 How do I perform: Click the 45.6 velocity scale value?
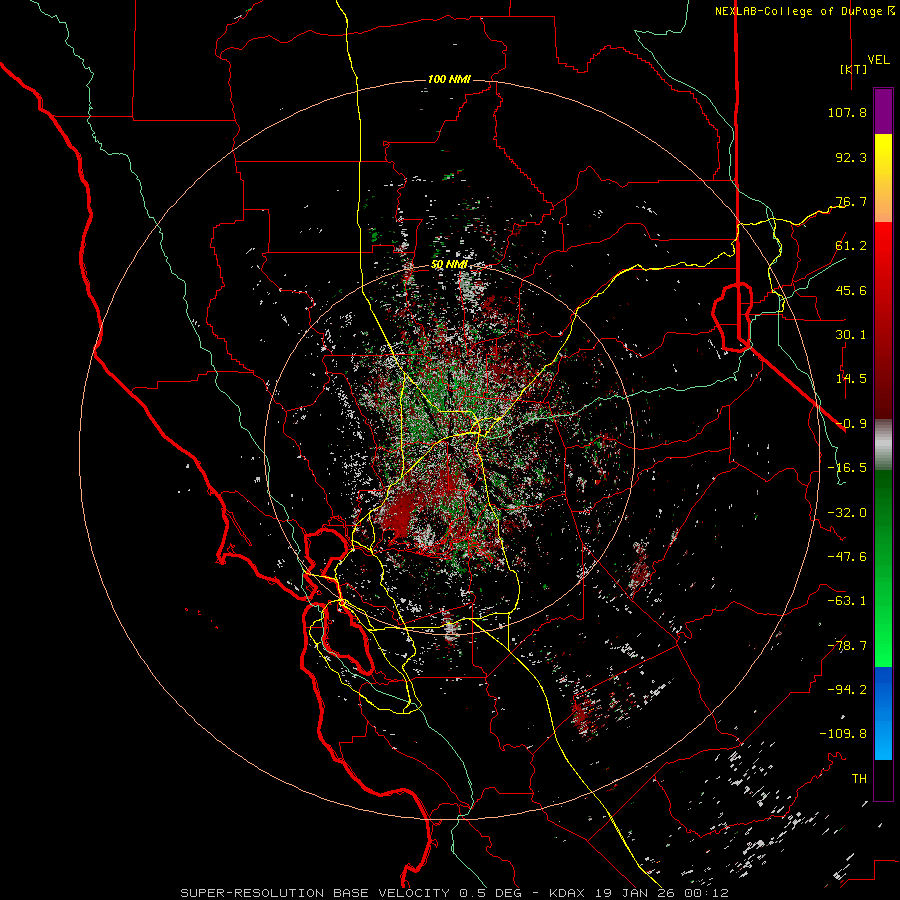click(851, 290)
